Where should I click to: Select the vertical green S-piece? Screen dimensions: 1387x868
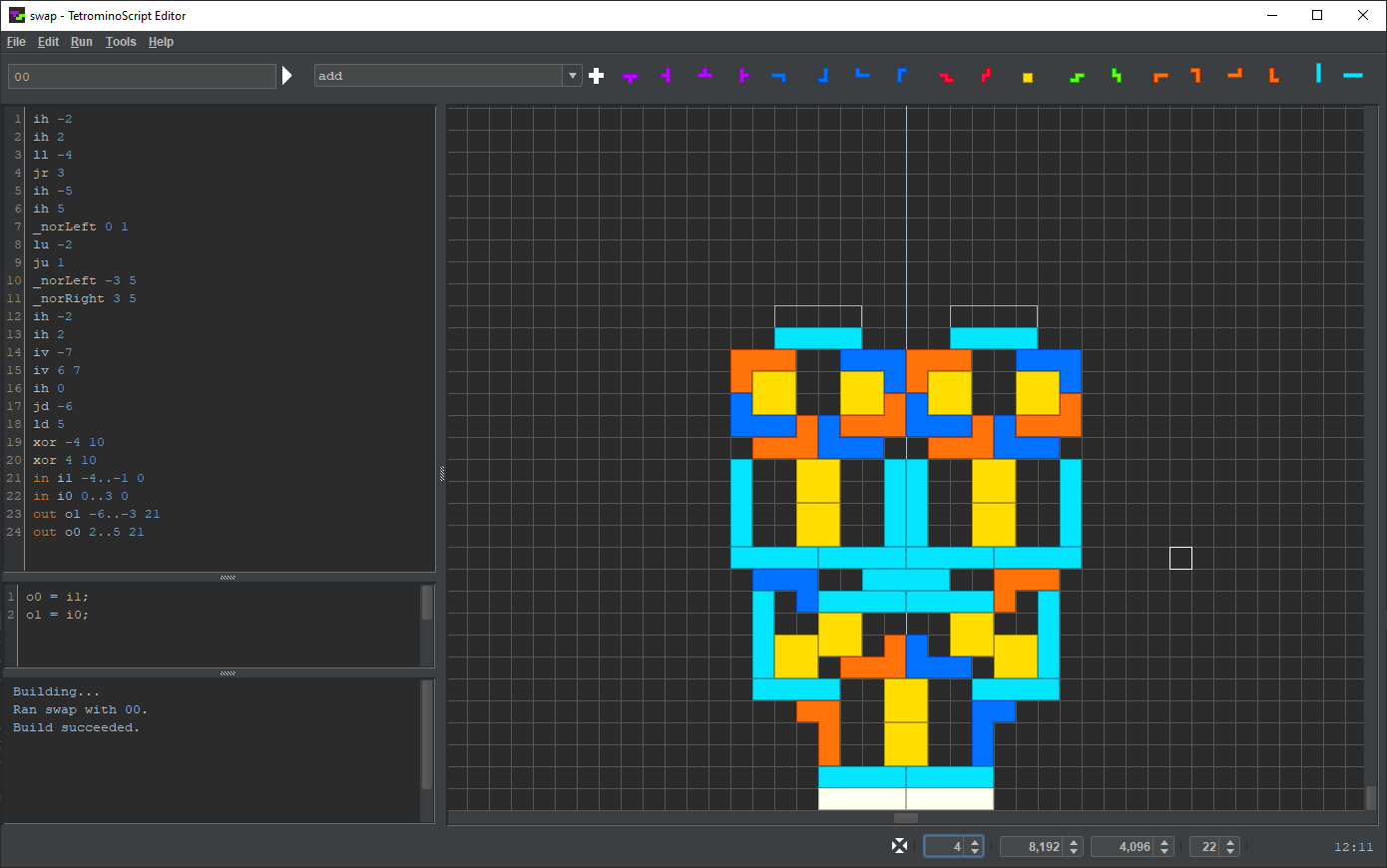point(1116,76)
